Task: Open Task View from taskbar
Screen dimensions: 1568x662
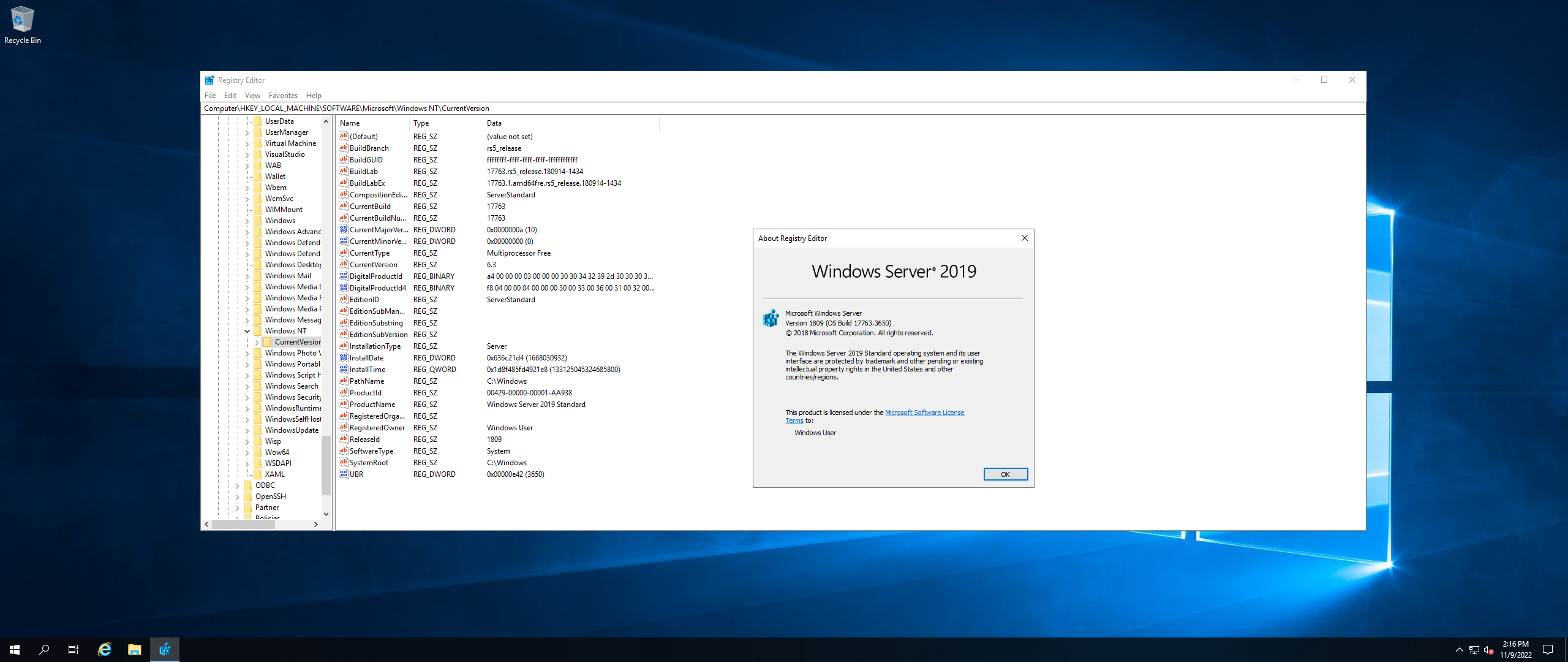Action: [73, 650]
